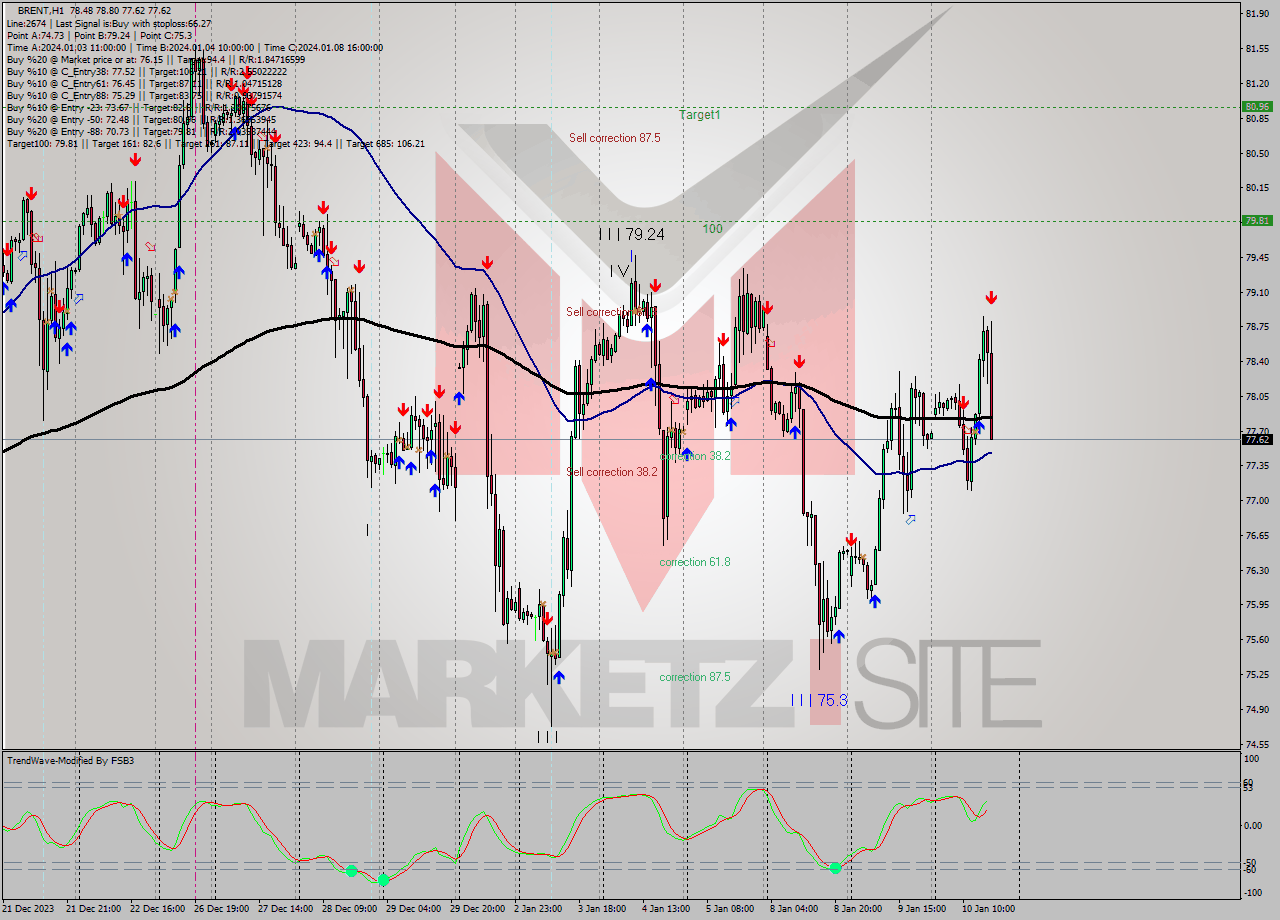Click the green 79.81 price tag on axis
Image resolution: width=1280 pixels, height=920 pixels.
(x=1257, y=221)
